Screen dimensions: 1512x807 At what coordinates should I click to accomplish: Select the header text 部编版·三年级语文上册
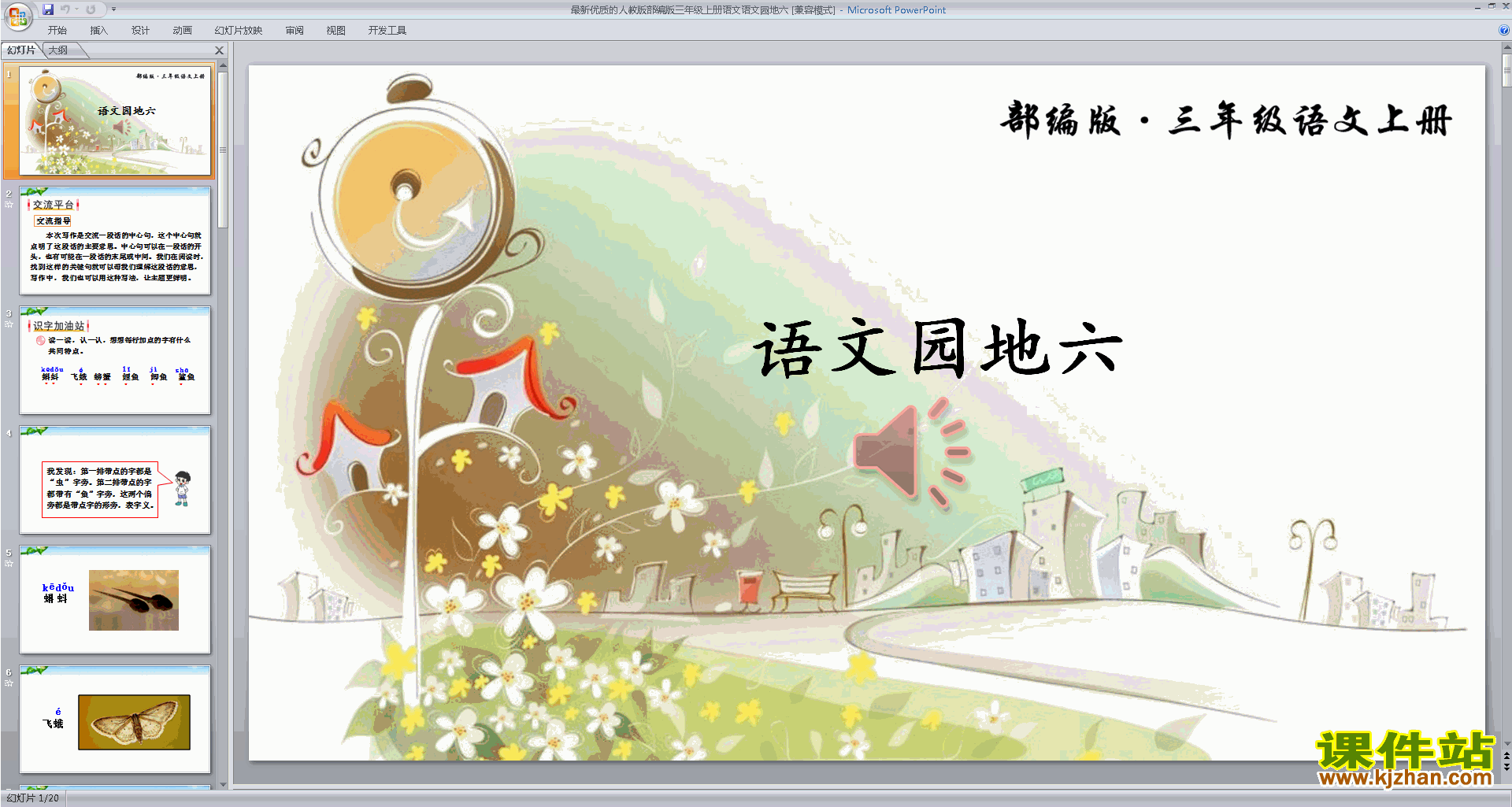(1225, 120)
